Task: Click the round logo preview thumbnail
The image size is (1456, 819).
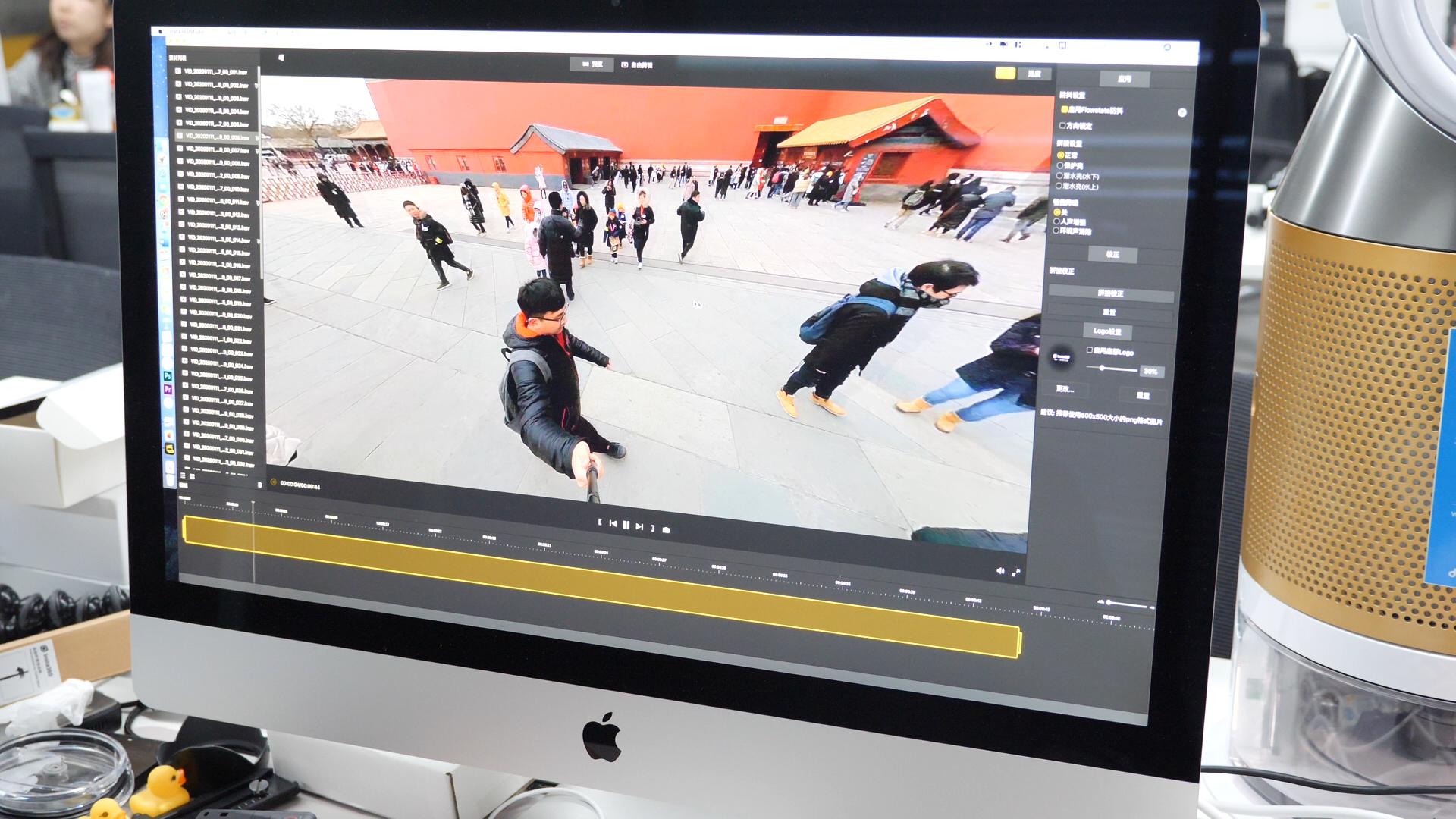Action: coord(1062,357)
